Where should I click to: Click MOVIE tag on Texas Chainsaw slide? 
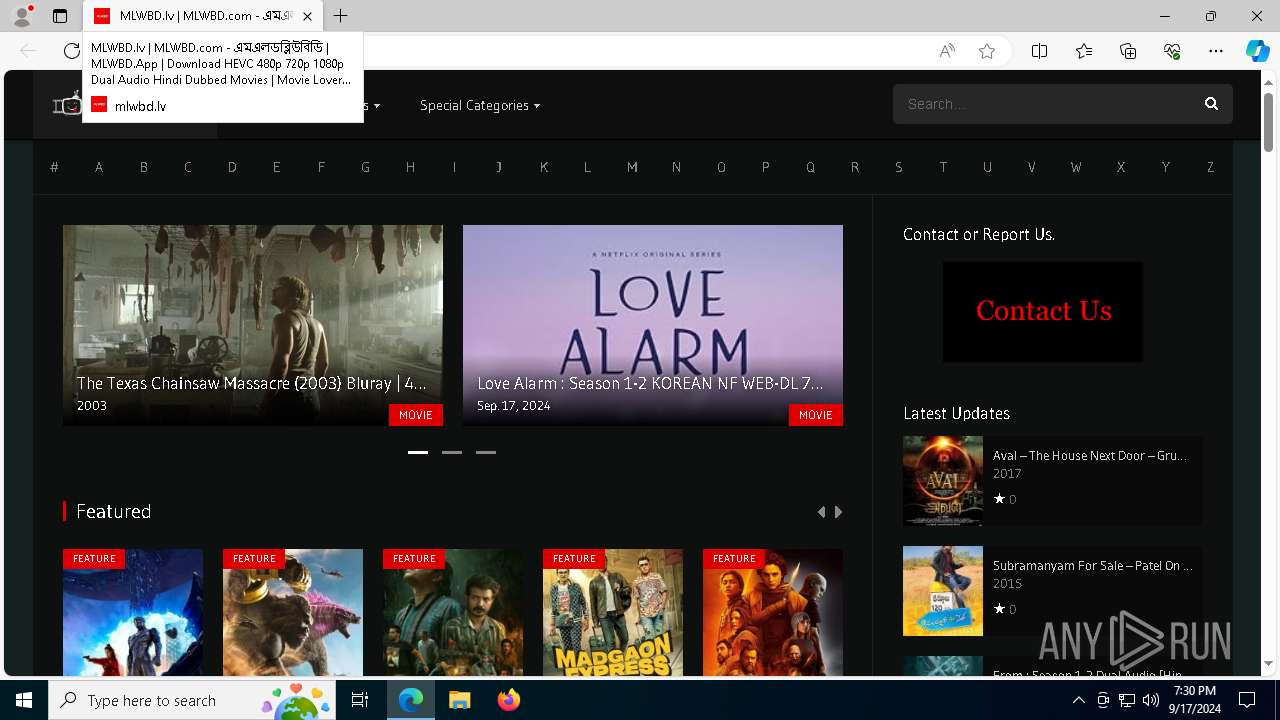[x=416, y=415]
